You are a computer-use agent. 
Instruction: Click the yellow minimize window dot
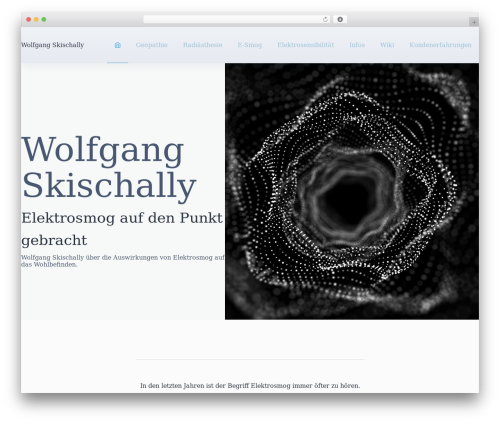36,19
